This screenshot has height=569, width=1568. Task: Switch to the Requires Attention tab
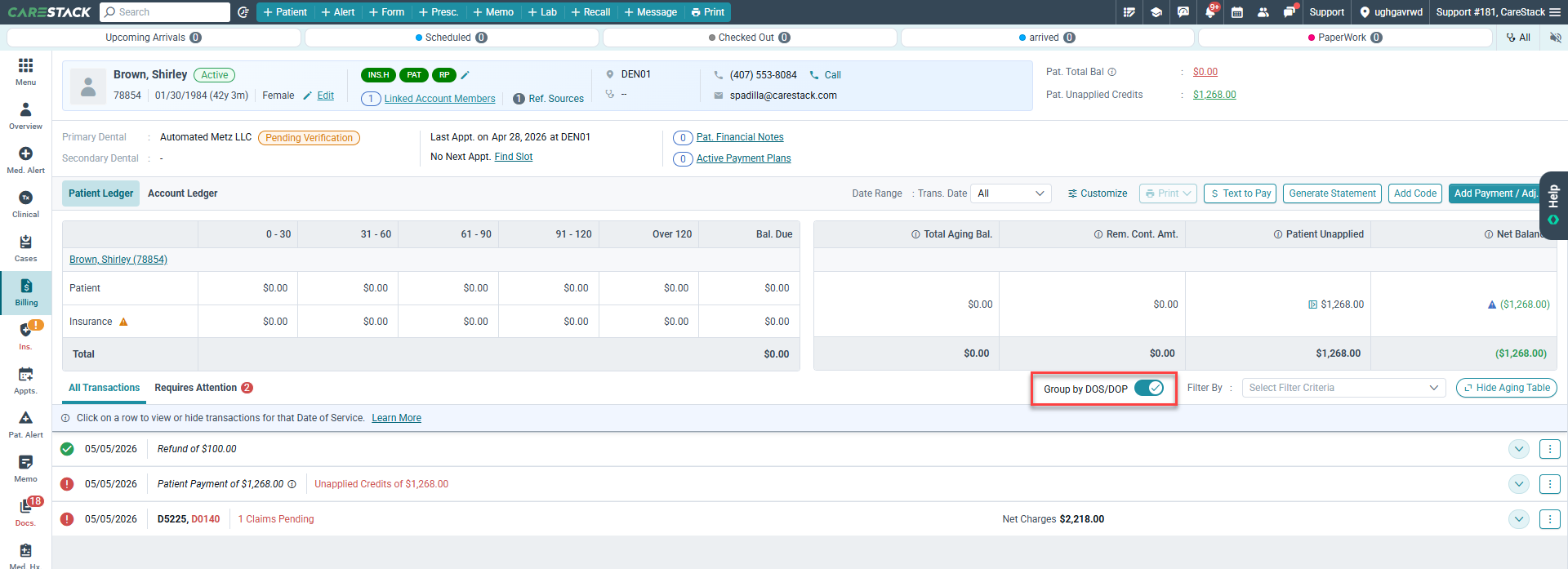click(x=203, y=388)
